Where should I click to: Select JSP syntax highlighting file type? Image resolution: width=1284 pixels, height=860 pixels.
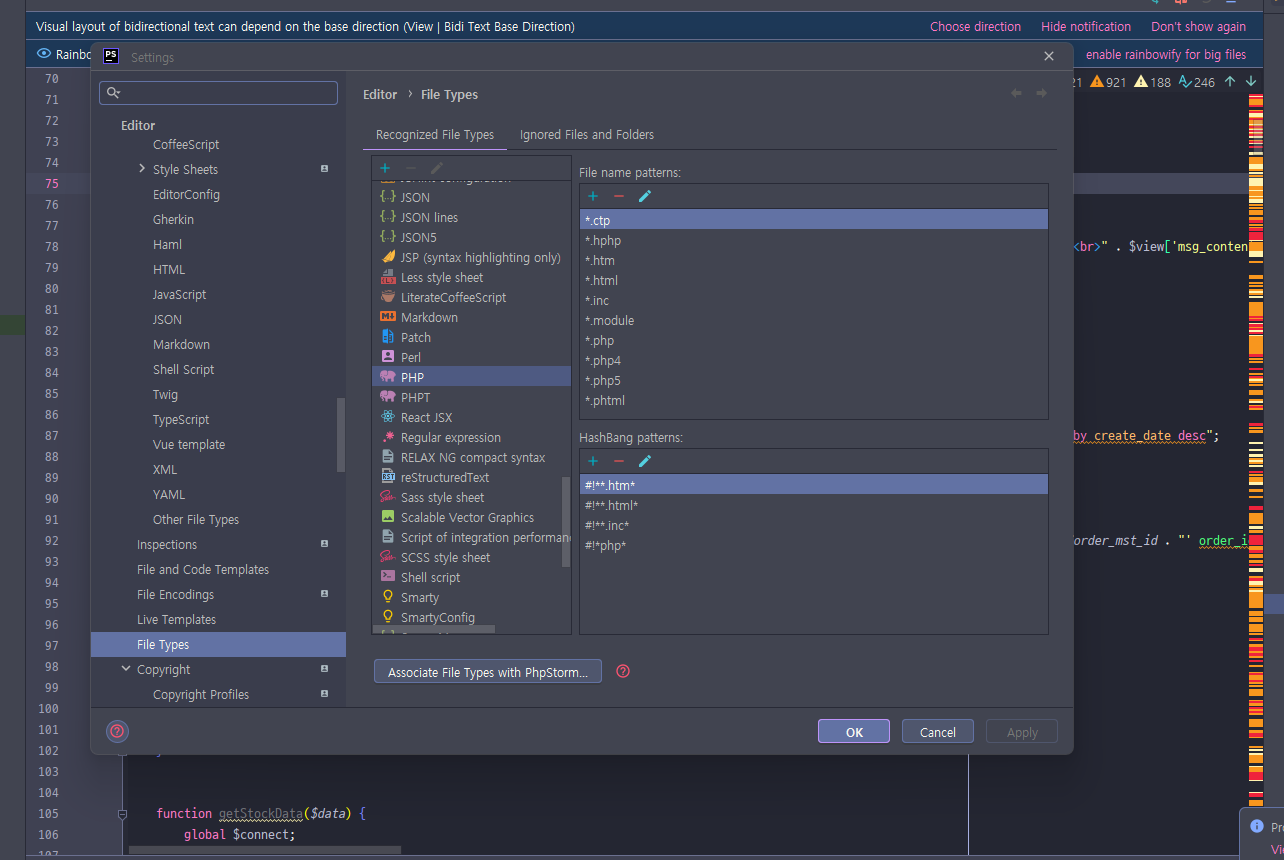coord(471,257)
